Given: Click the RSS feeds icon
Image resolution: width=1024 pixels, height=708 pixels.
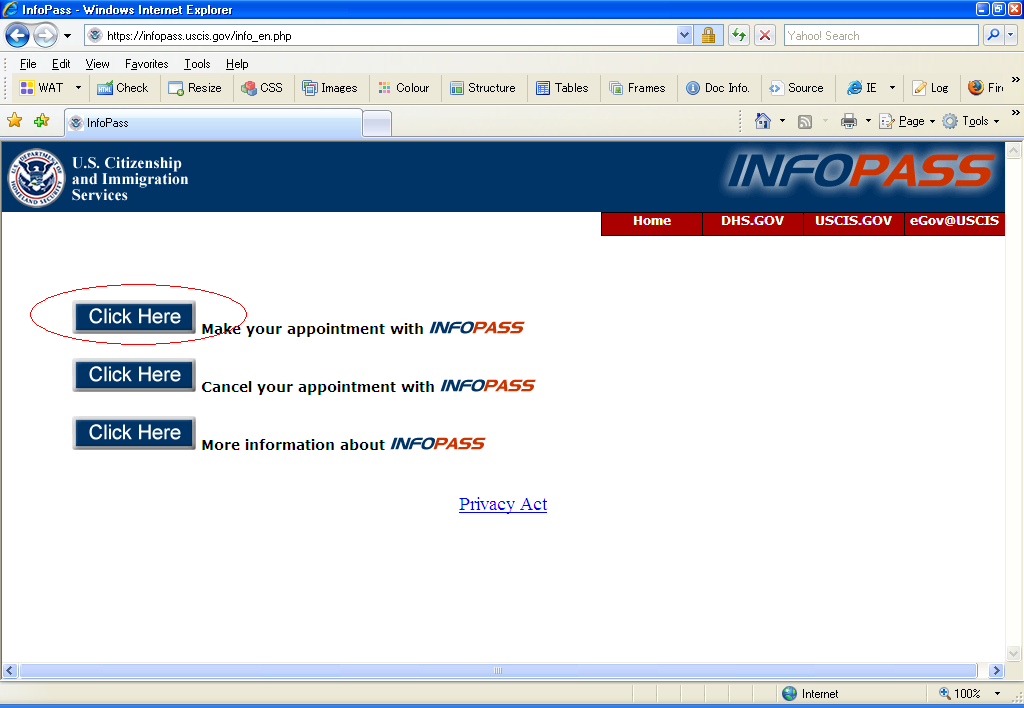Looking at the screenshot, I should (805, 121).
